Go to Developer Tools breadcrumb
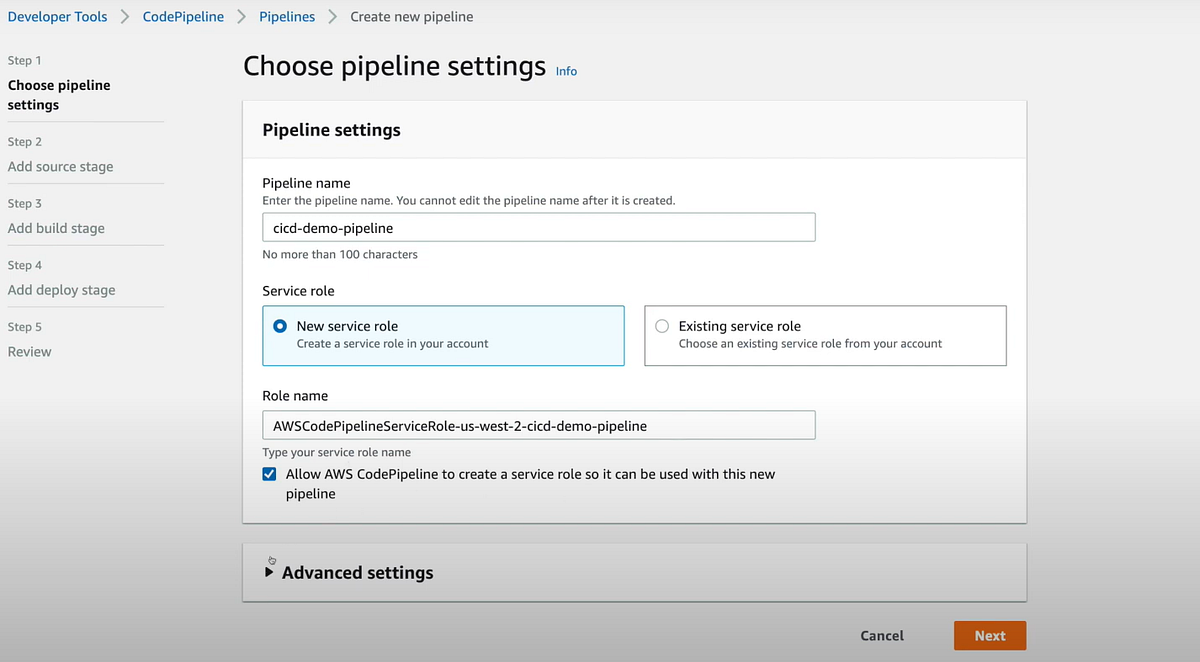 coord(57,17)
